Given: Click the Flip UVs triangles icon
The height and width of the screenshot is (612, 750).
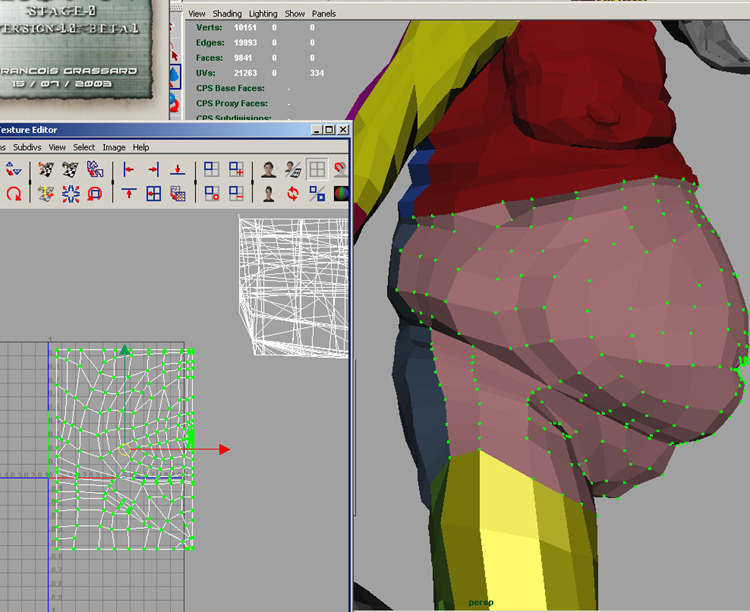Looking at the screenshot, I should (x=10, y=169).
